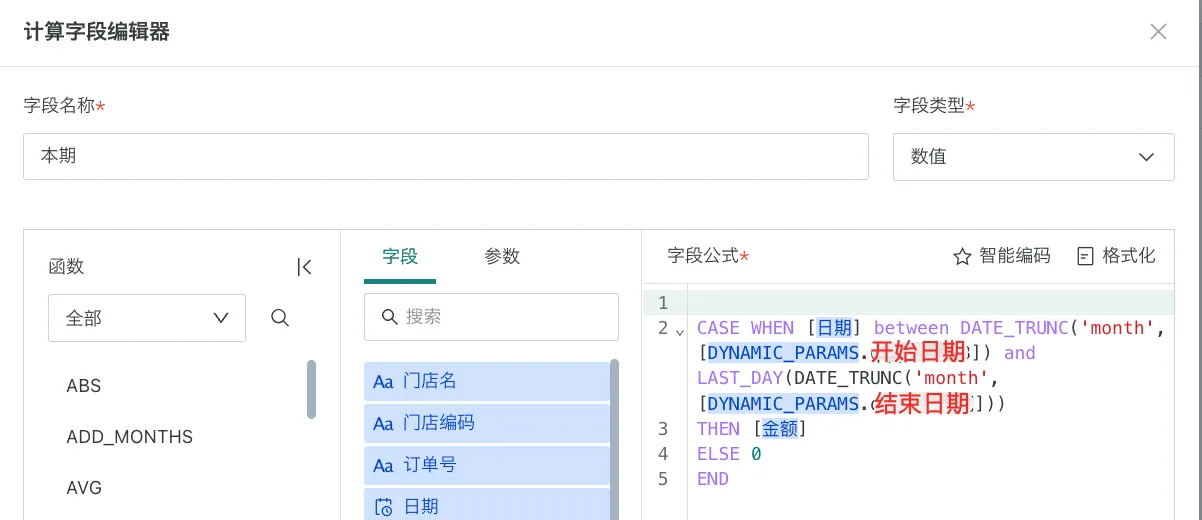Collapse the 函数 panel with arrow icon
1202x520 pixels.
tap(305, 267)
